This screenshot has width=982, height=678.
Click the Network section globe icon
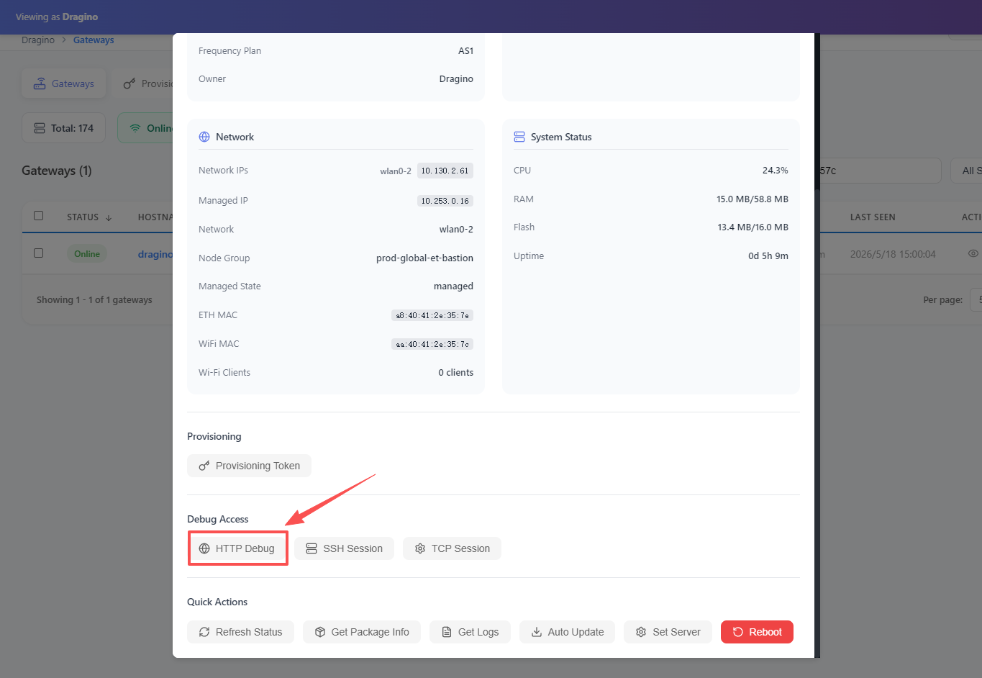point(204,136)
